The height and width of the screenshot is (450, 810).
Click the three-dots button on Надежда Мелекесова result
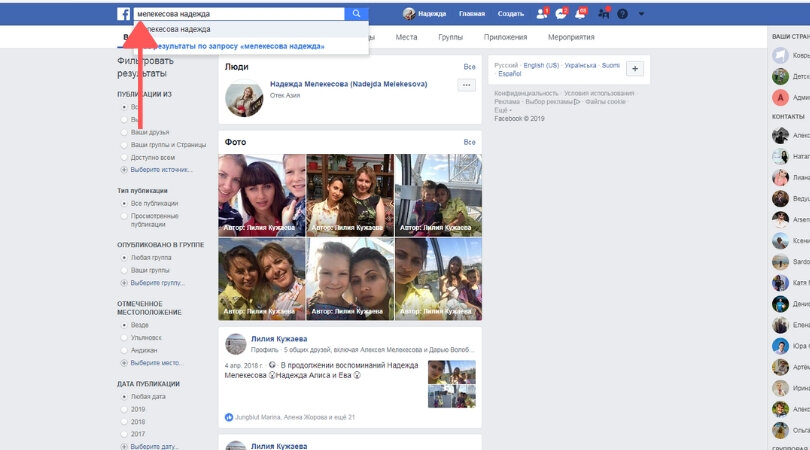pyautogui.click(x=466, y=85)
